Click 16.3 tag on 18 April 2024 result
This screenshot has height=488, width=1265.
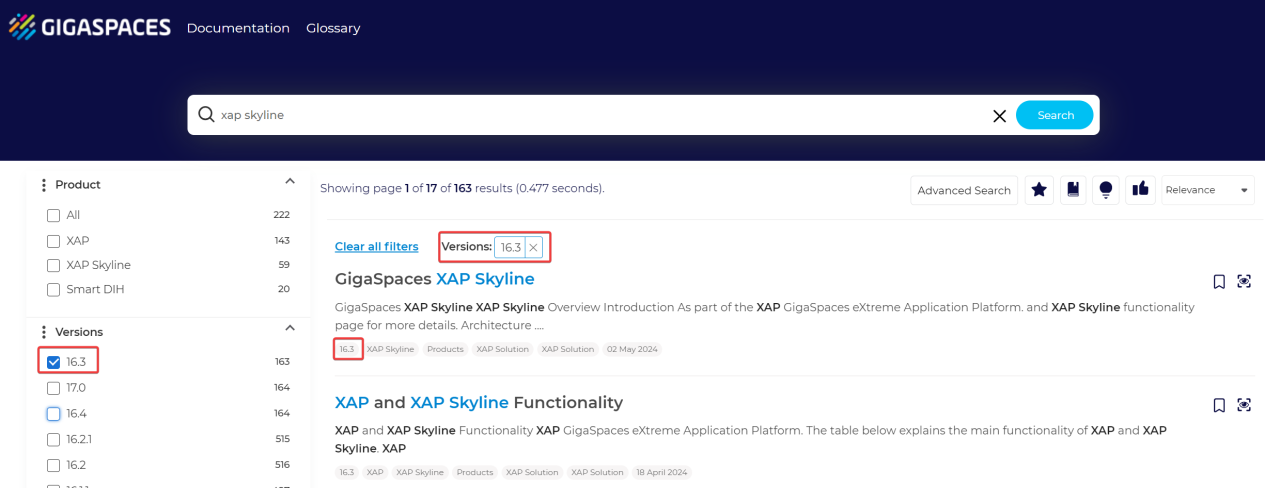pyautogui.click(x=347, y=472)
